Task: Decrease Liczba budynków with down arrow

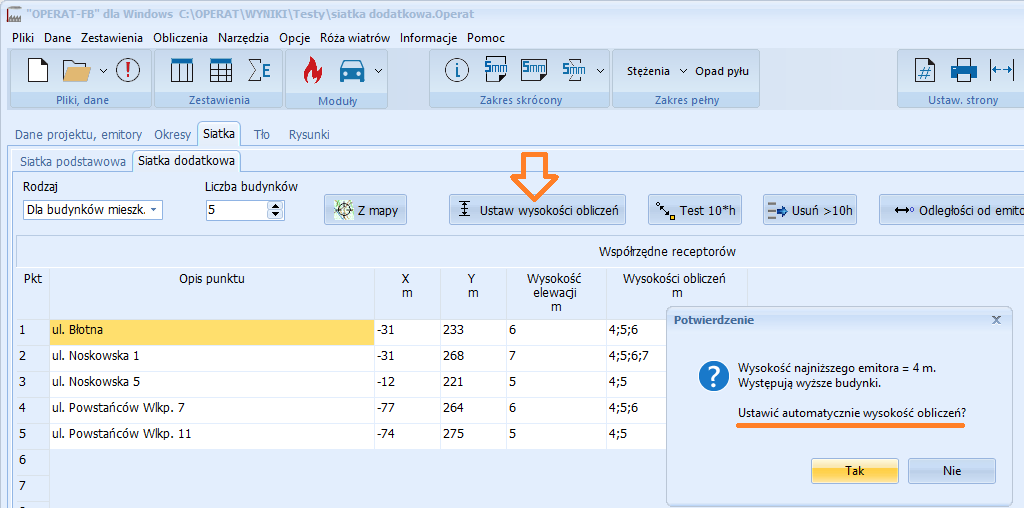Action: pyautogui.click(x=276, y=215)
